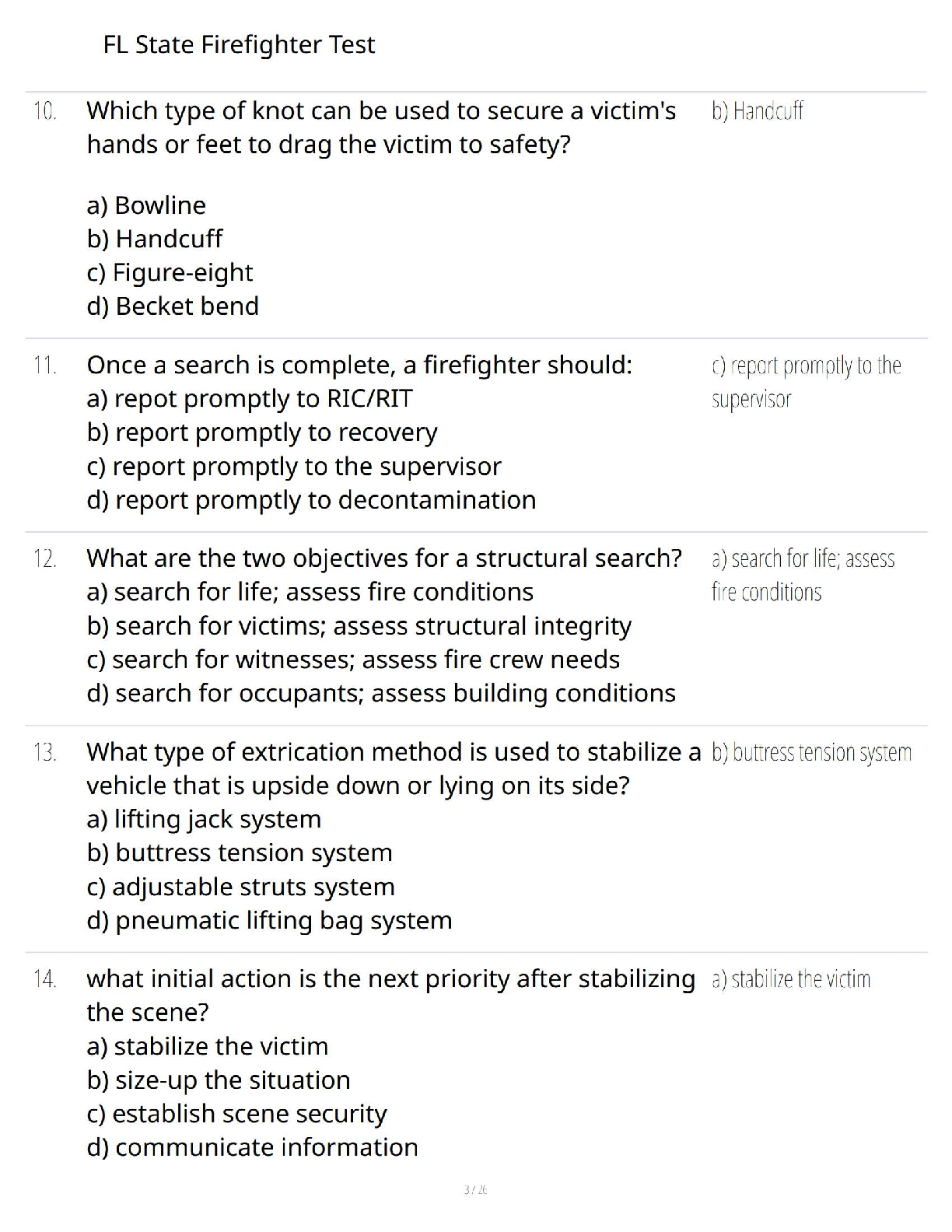Click "b) Handcuff" in the right answer column
Image resolution: width=952 pixels, height=1232 pixels.
pos(757,111)
